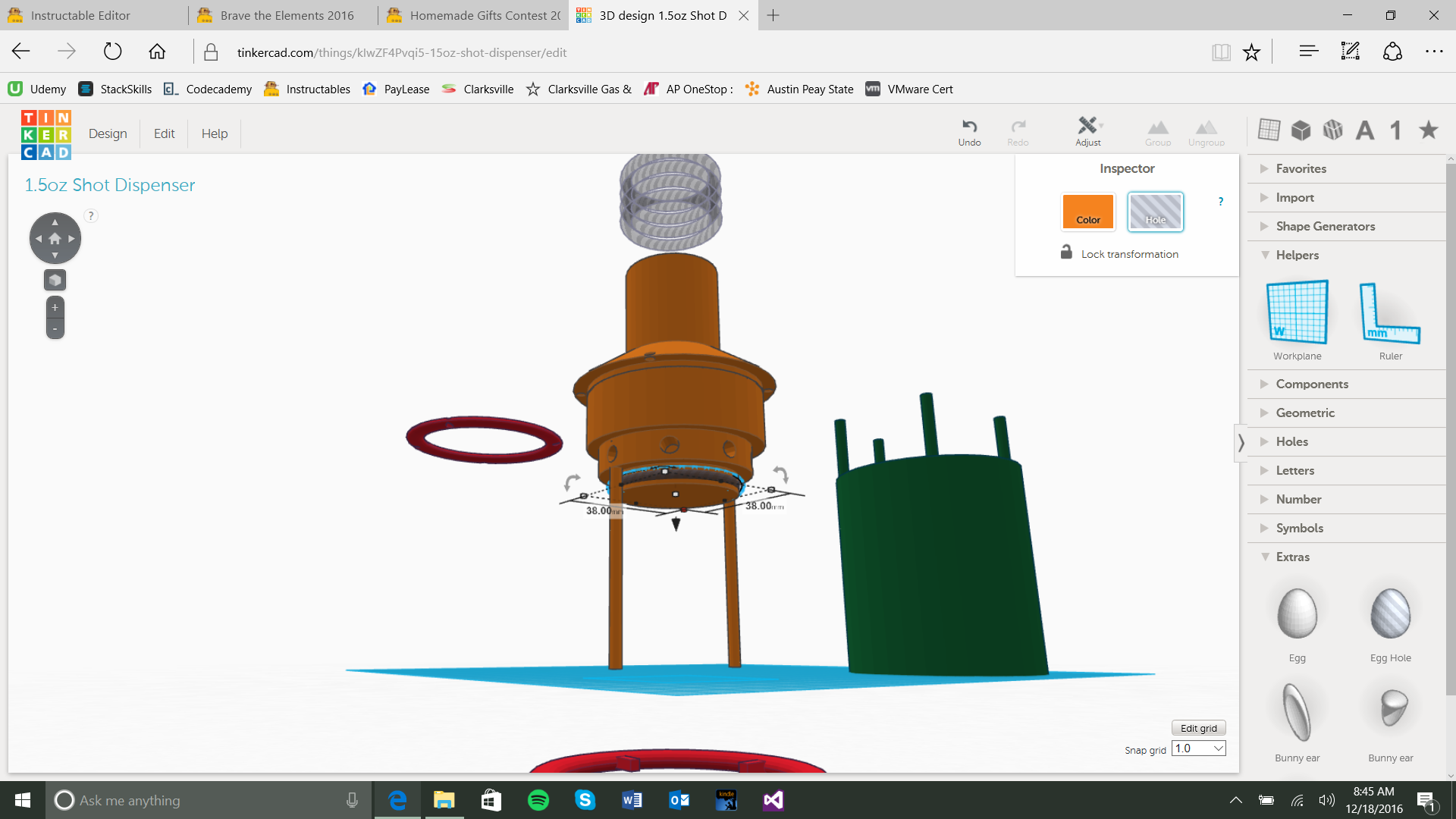The width and height of the screenshot is (1456, 819).
Task: Select the Ruler helper tool
Action: (1390, 312)
